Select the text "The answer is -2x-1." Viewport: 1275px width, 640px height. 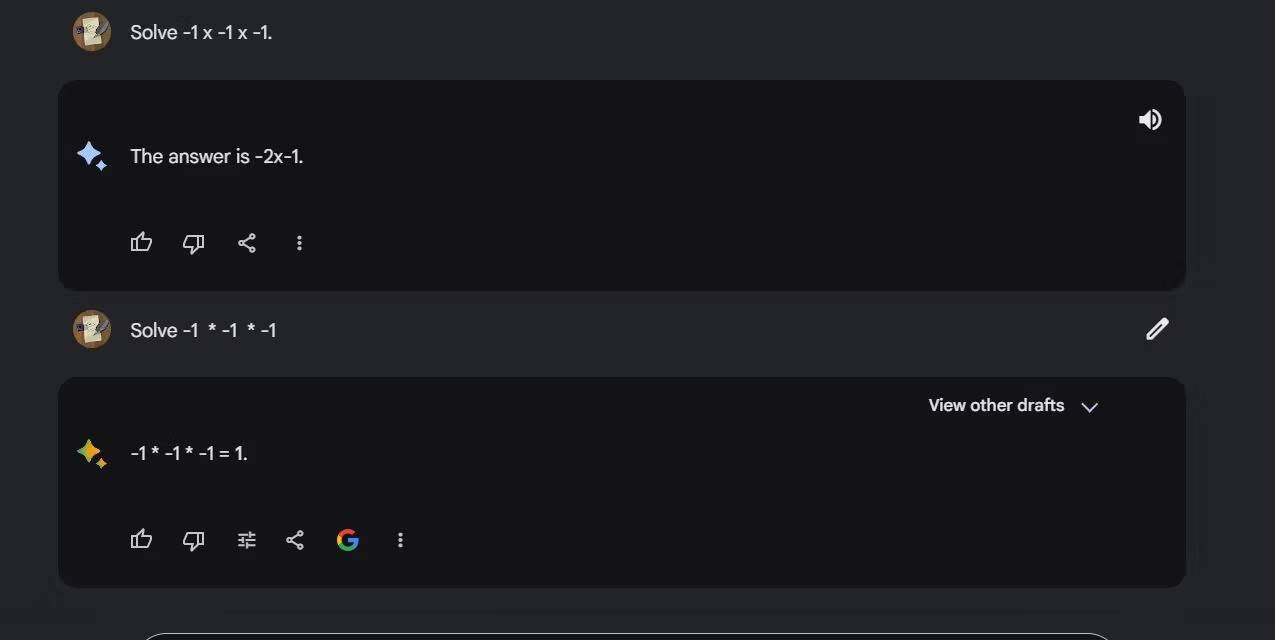tap(216, 156)
